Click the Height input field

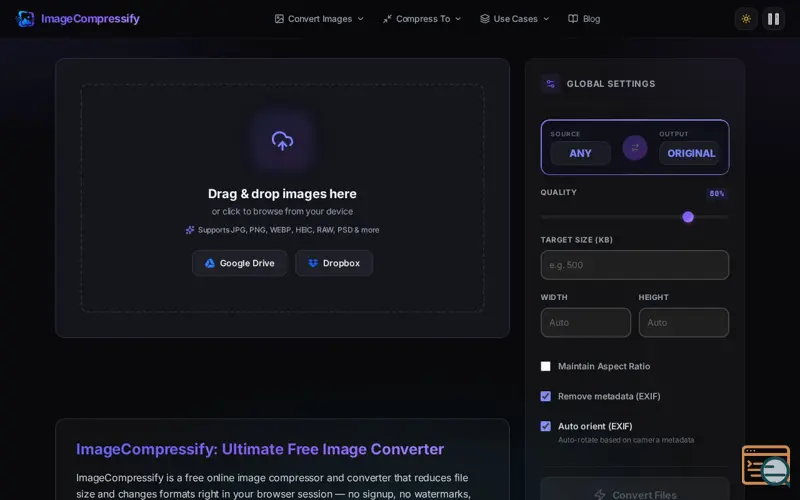pyautogui.click(x=684, y=322)
